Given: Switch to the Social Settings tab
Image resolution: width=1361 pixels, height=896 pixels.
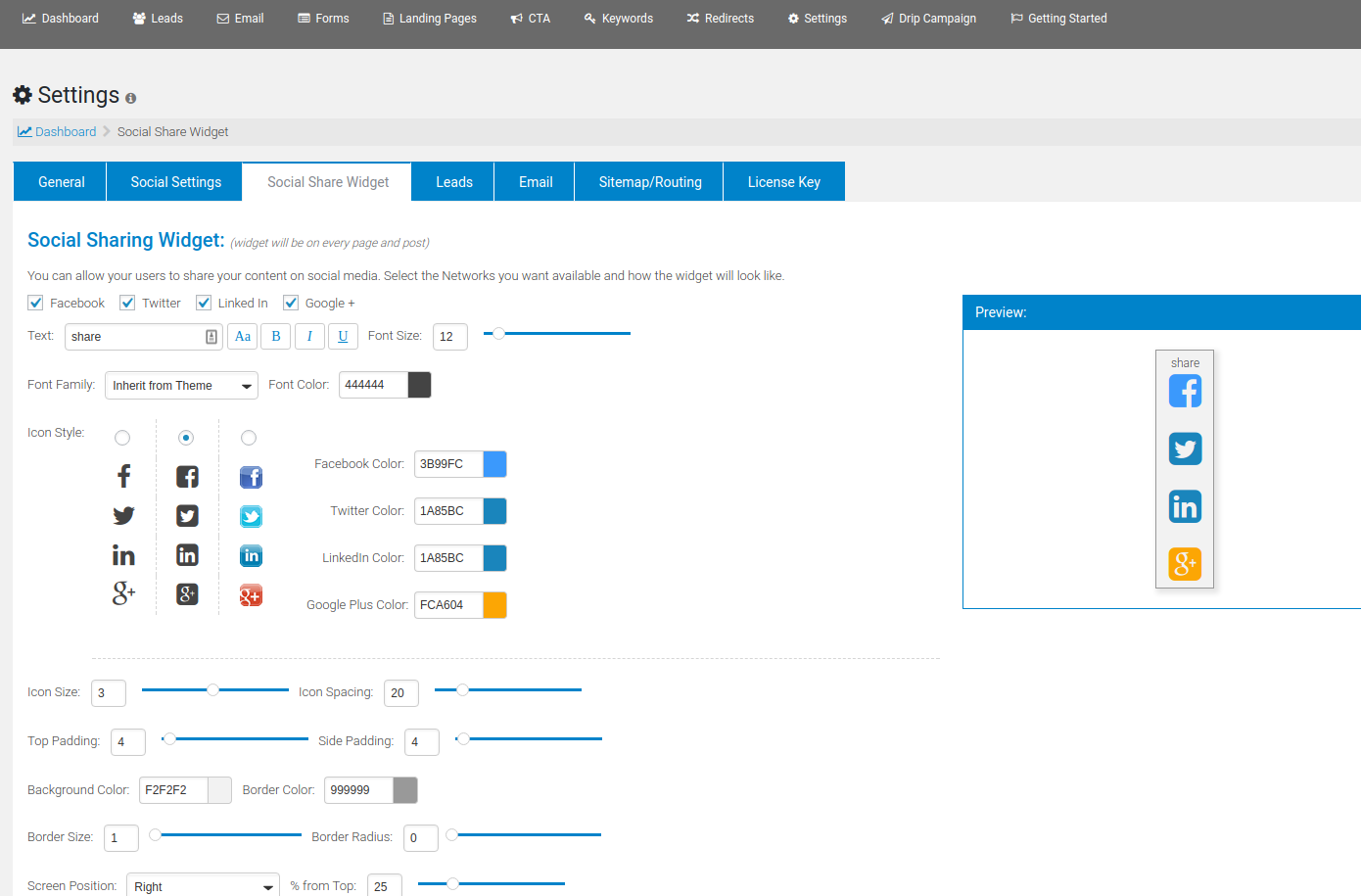Looking at the screenshot, I should (176, 182).
